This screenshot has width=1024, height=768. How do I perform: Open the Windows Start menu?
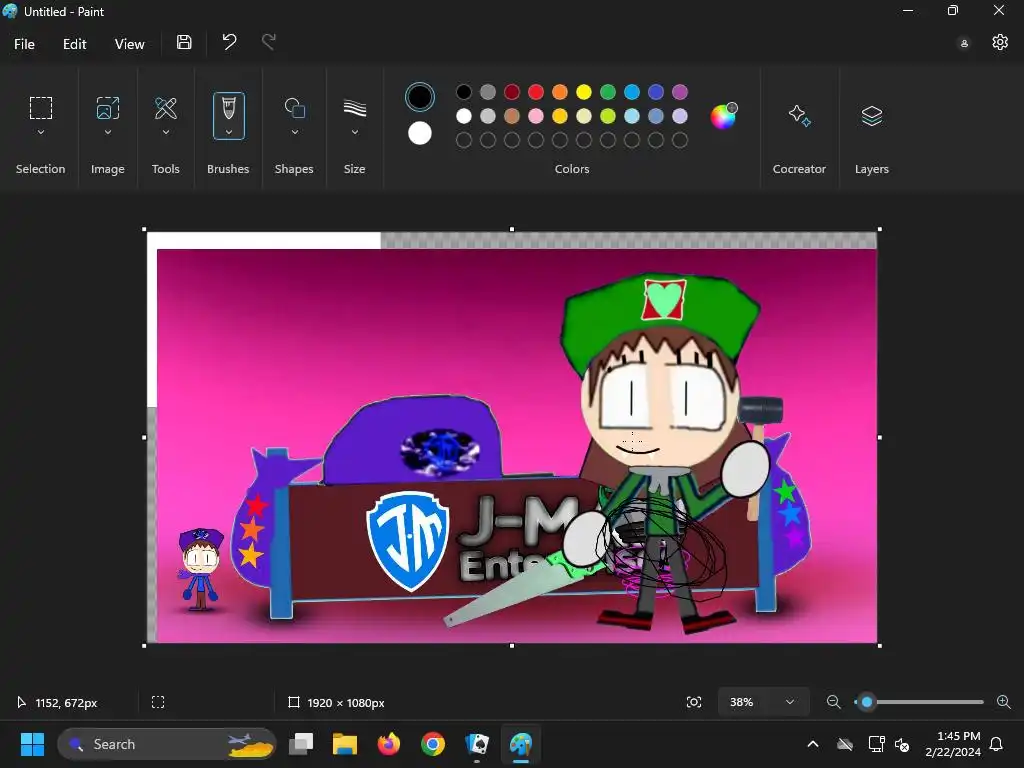pos(32,744)
